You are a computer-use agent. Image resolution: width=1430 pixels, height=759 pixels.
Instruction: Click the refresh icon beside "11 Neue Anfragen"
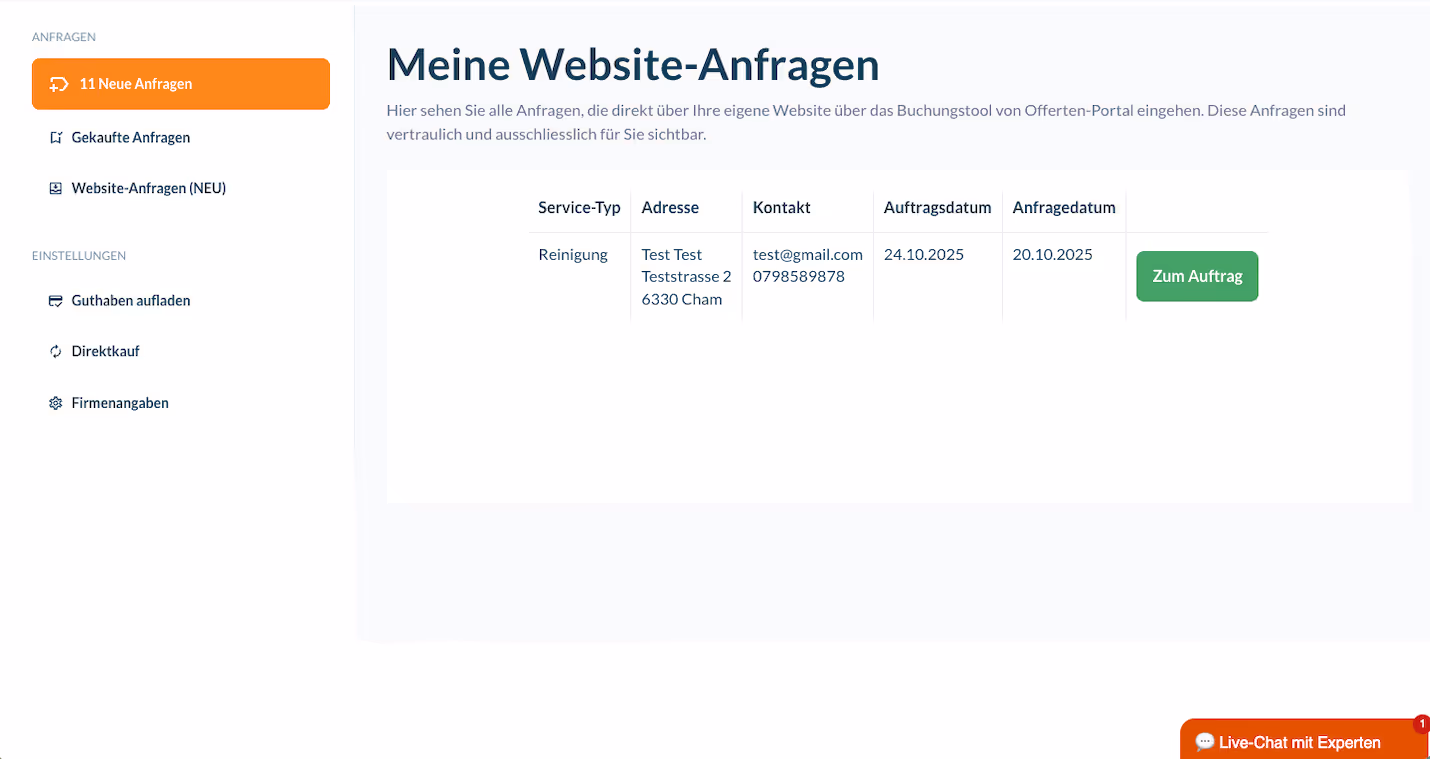(x=58, y=84)
